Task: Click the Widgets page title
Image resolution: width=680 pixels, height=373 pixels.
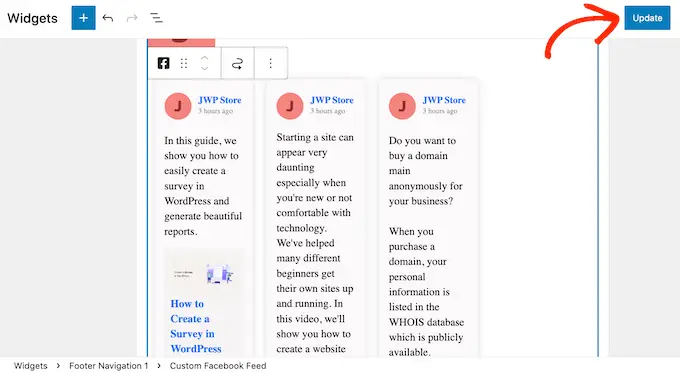Action: tap(33, 18)
